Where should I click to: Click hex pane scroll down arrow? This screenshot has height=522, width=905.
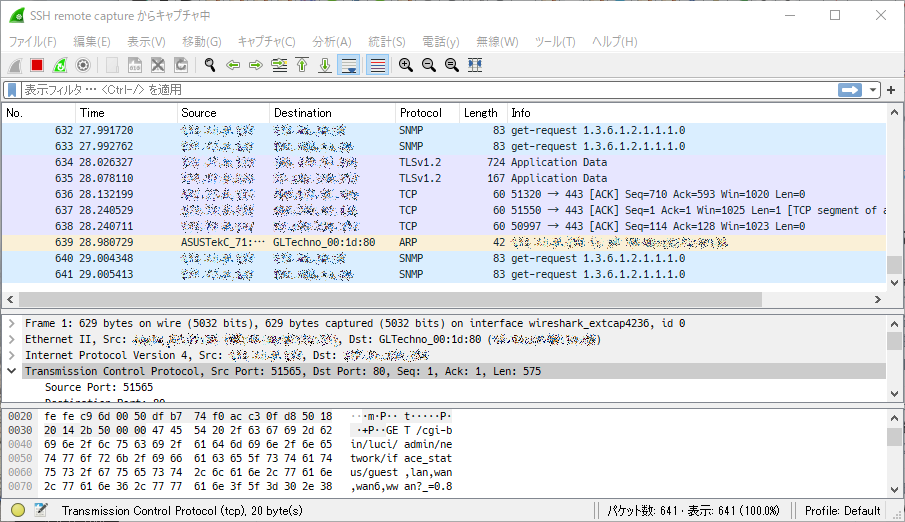click(894, 490)
